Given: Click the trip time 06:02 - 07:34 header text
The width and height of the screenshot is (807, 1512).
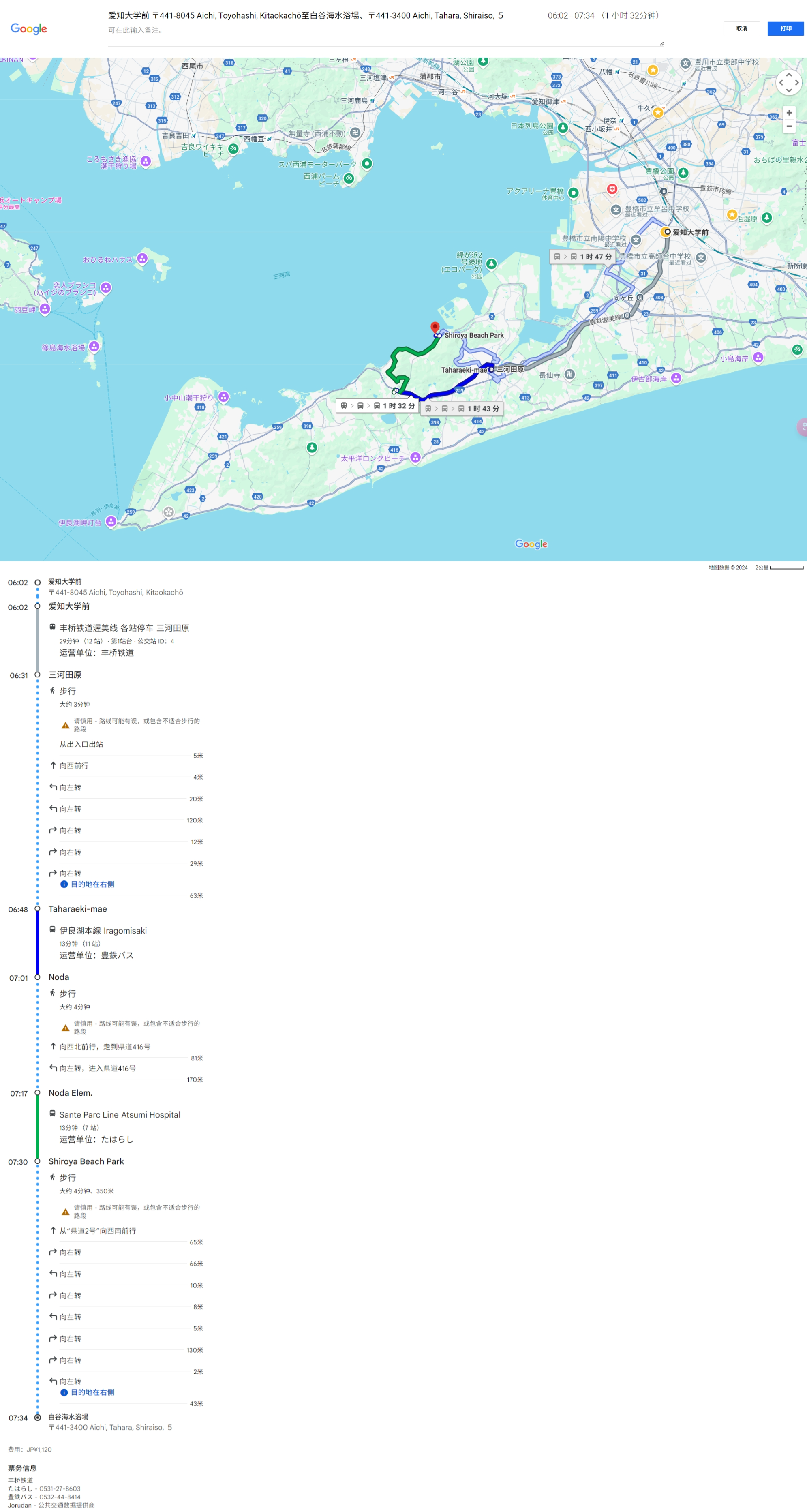Looking at the screenshot, I should 571,15.
